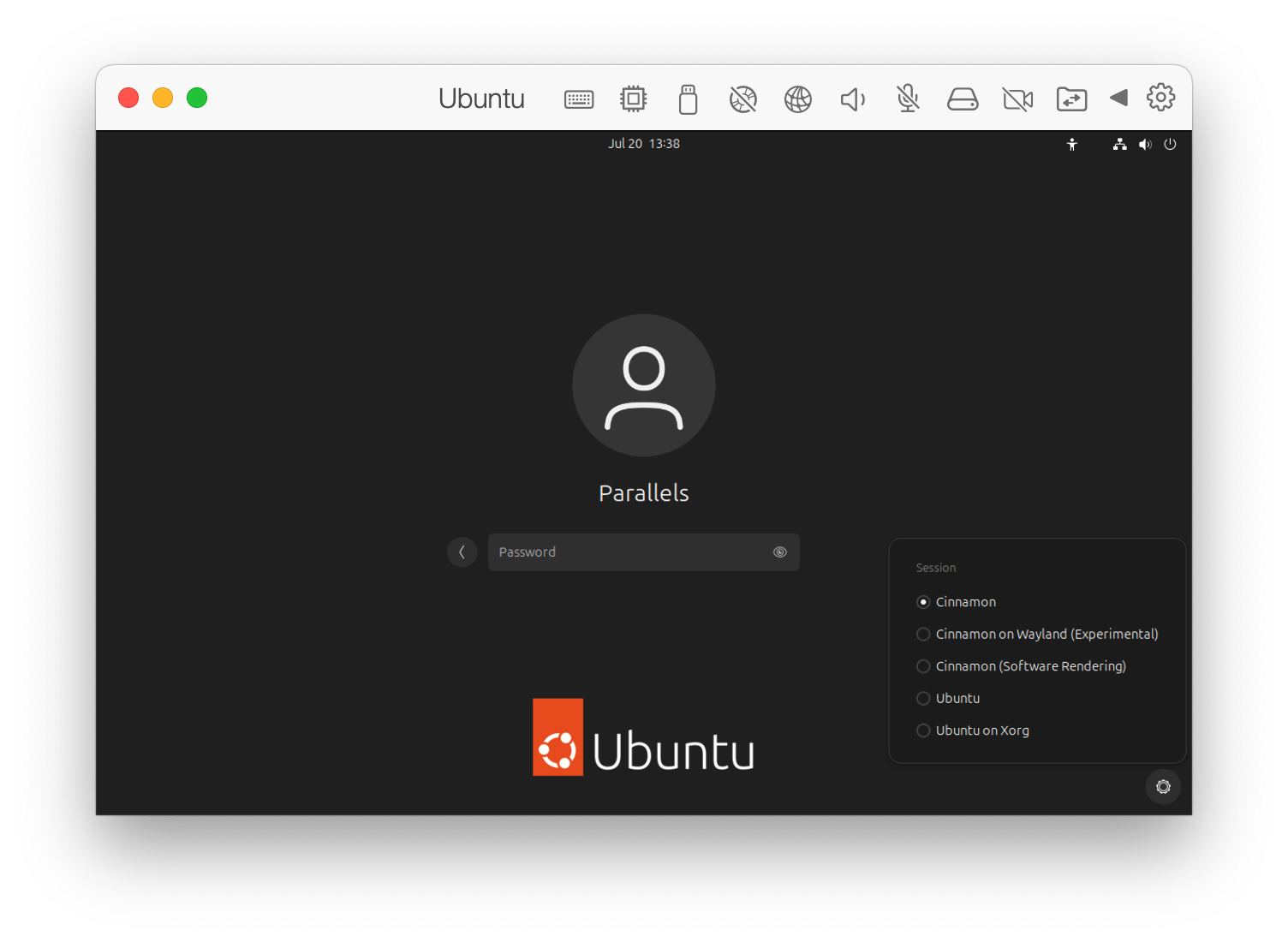This screenshot has width=1288, height=942.
Task: Click the session chooser gear button
Action: tap(1163, 787)
